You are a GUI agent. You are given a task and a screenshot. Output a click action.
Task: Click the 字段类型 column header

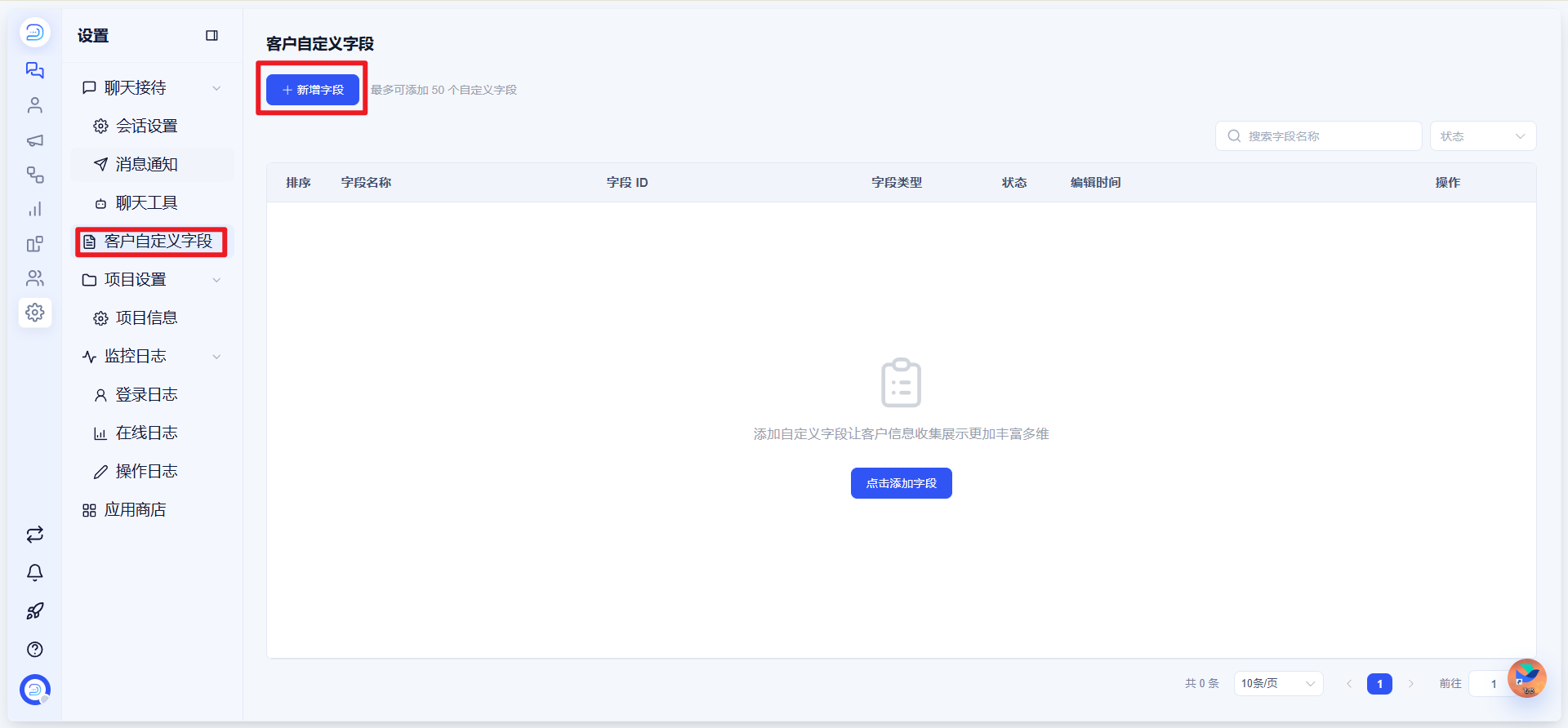(x=897, y=183)
